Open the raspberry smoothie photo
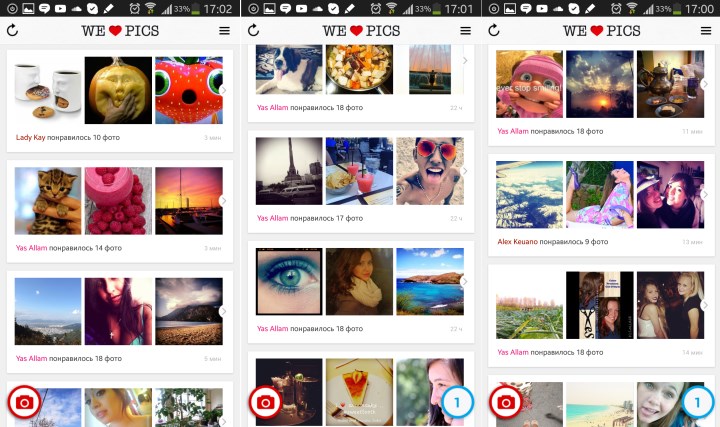 (118, 201)
